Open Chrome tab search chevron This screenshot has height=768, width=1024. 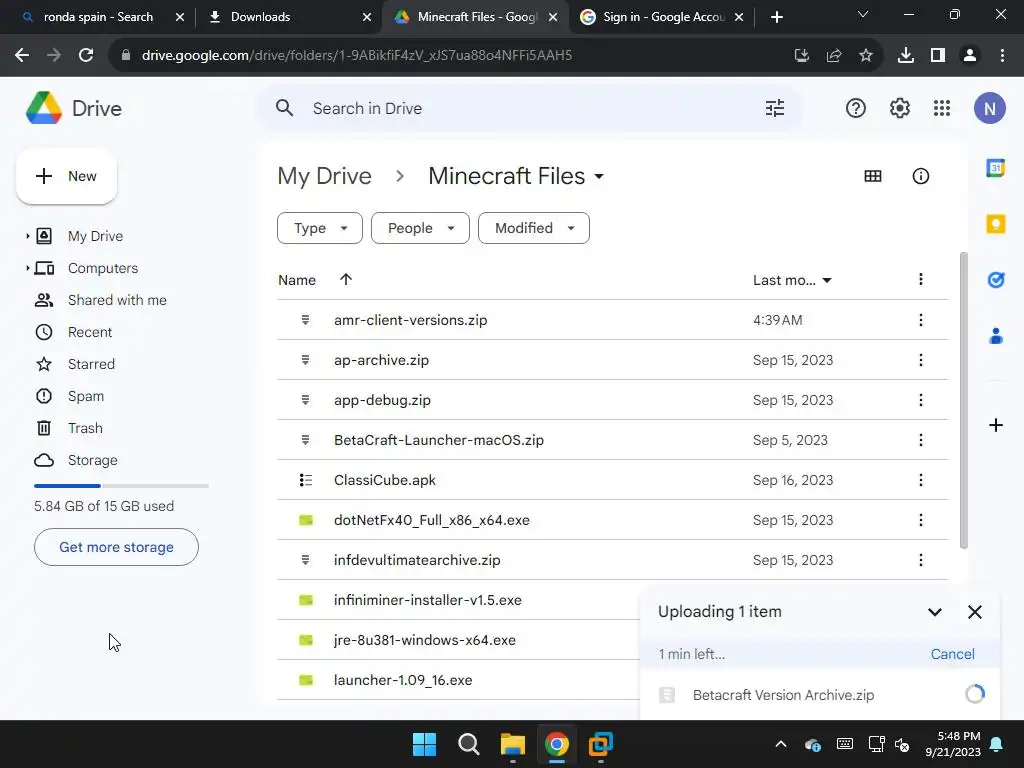pos(863,14)
